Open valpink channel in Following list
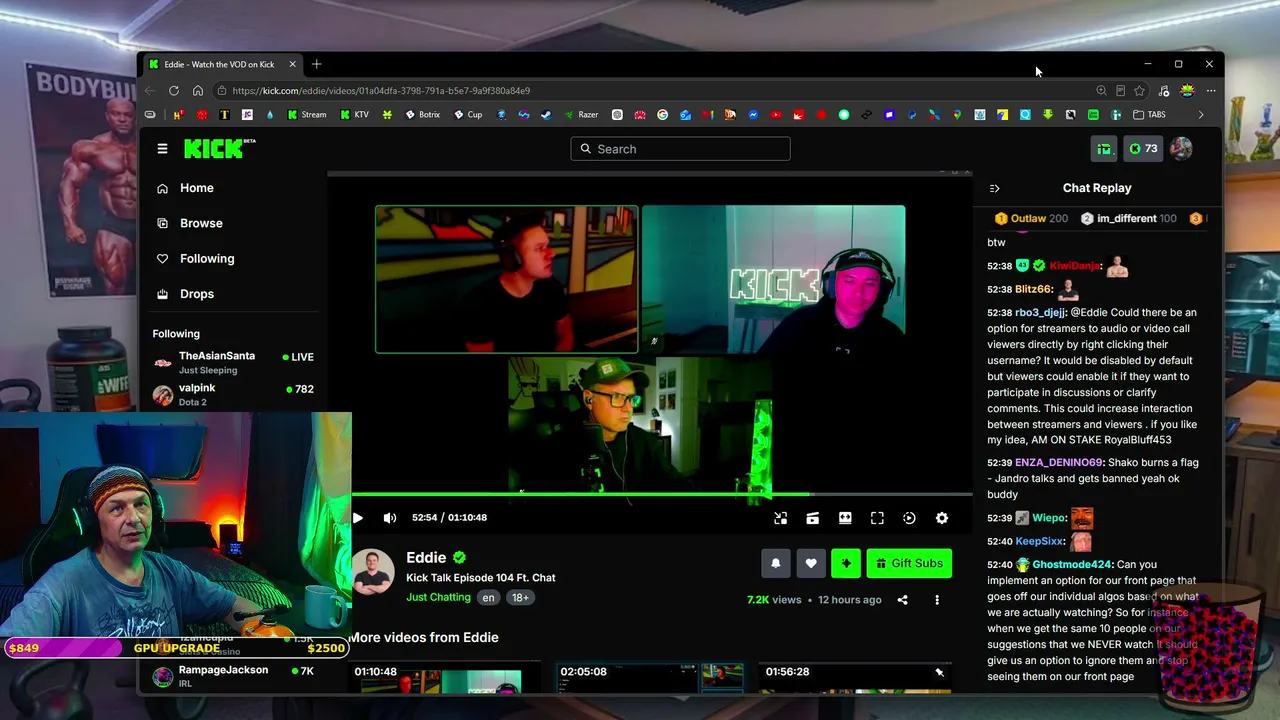The width and height of the screenshot is (1280, 720). pyautogui.click(x=233, y=394)
